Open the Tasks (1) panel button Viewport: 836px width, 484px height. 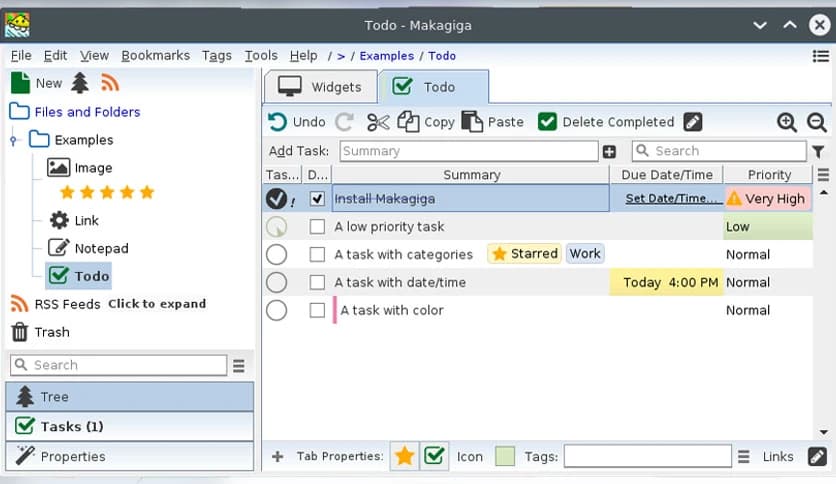coord(130,426)
